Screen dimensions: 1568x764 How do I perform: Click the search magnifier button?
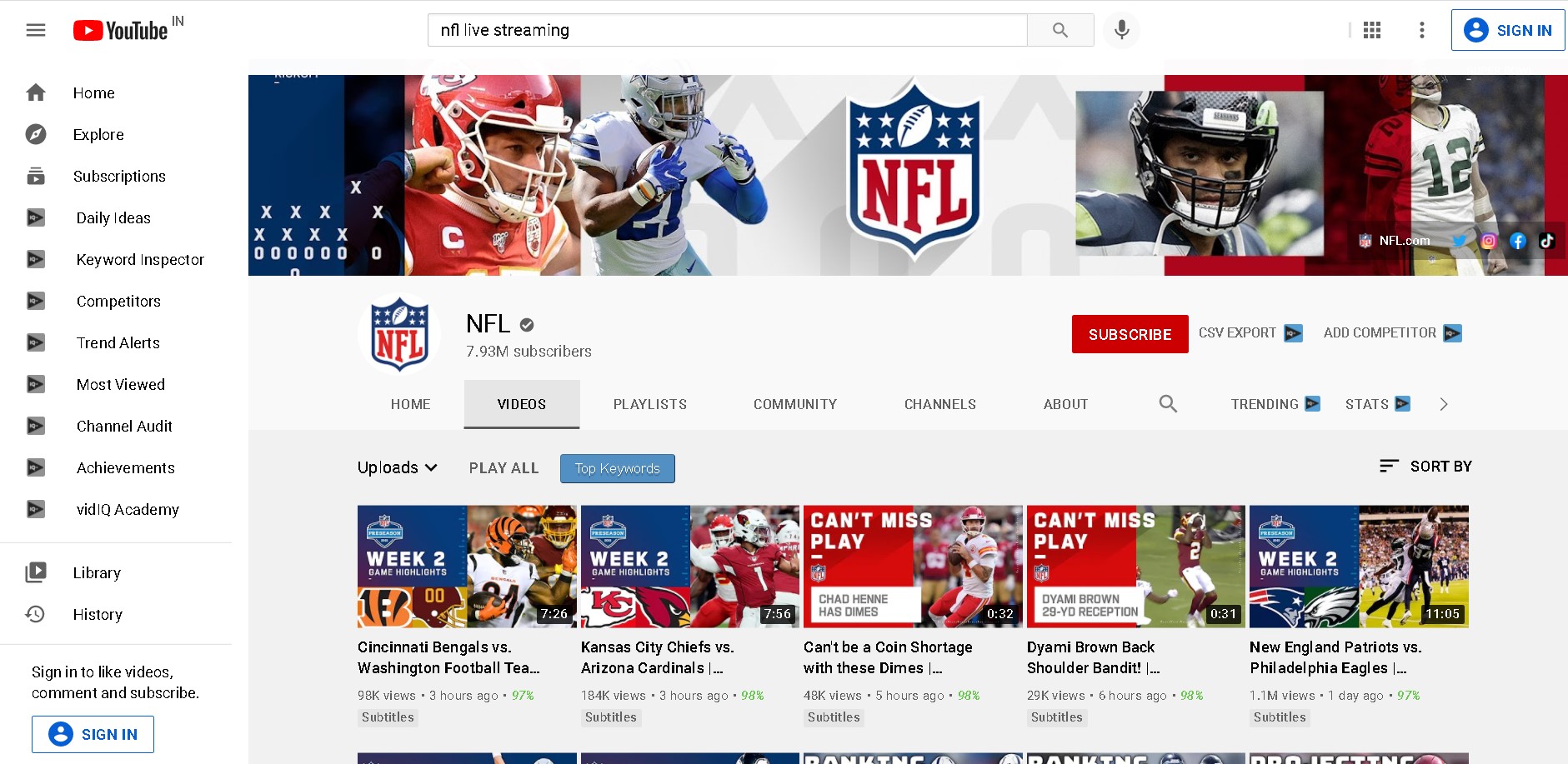[1060, 30]
